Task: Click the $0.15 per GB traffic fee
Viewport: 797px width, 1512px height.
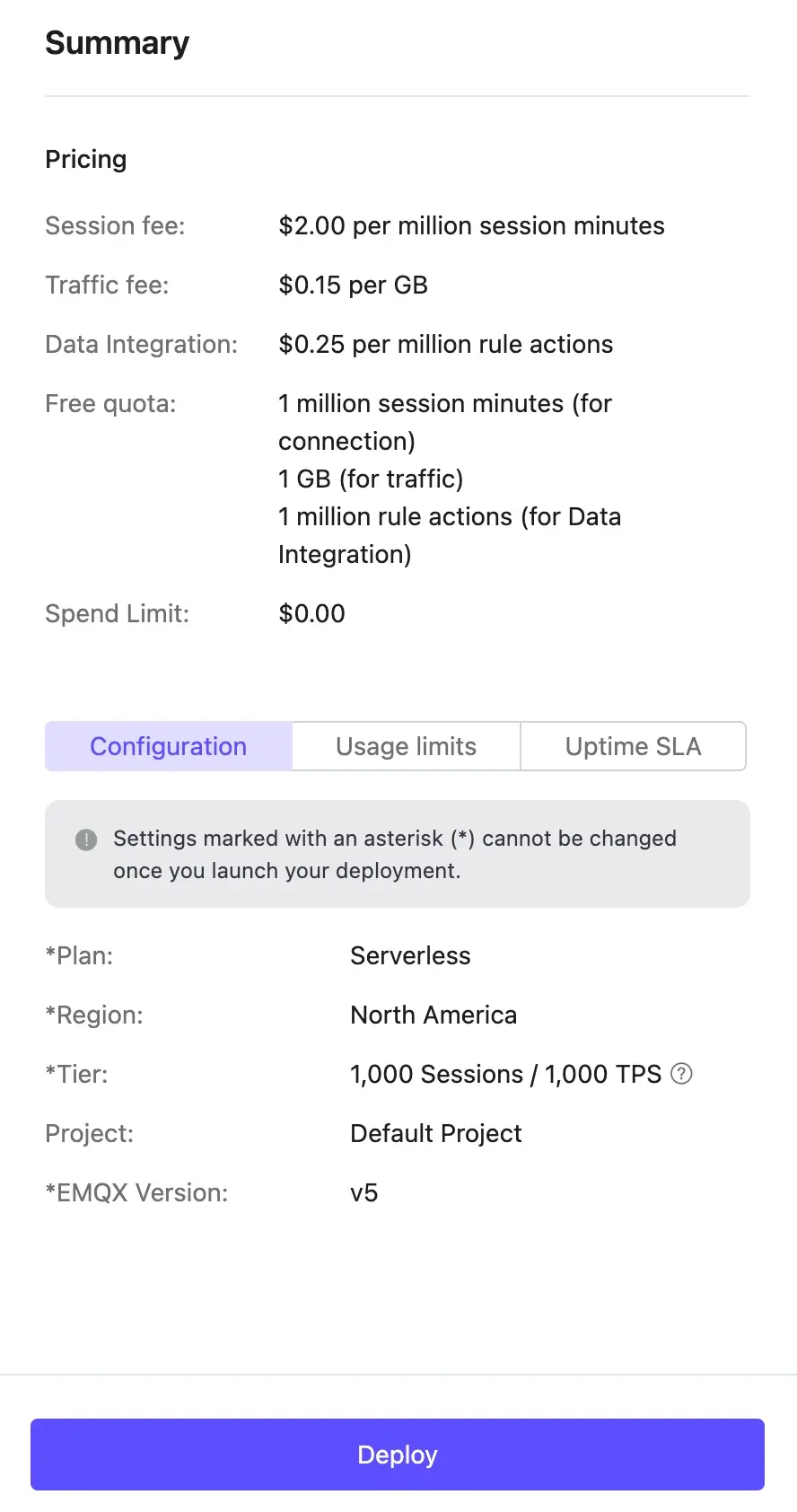Action: [353, 285]
